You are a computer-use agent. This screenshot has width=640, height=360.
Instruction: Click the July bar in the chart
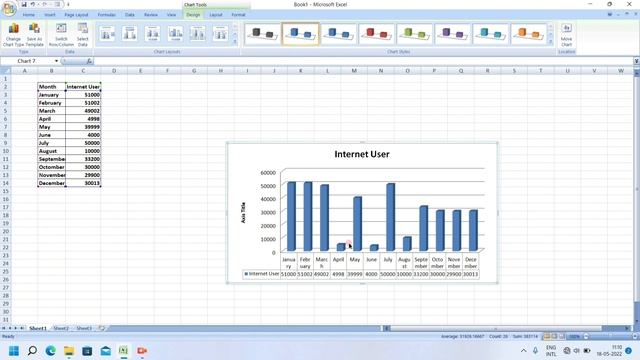(391, 217)
